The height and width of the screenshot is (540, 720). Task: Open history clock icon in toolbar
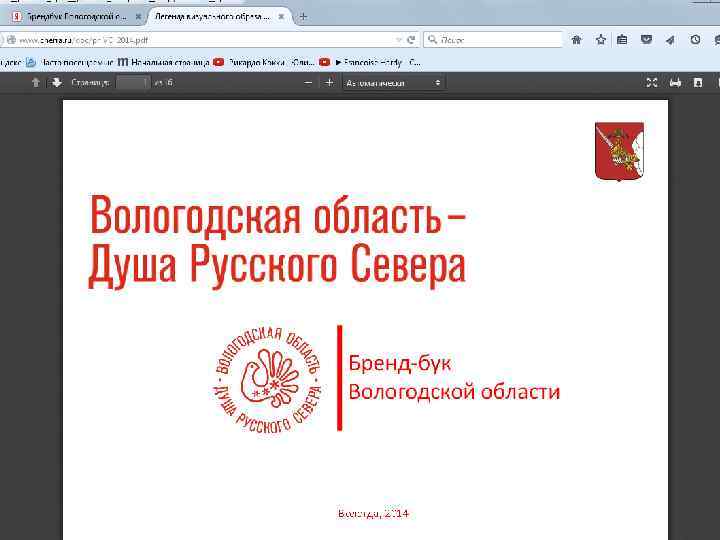tap(695, 40)
